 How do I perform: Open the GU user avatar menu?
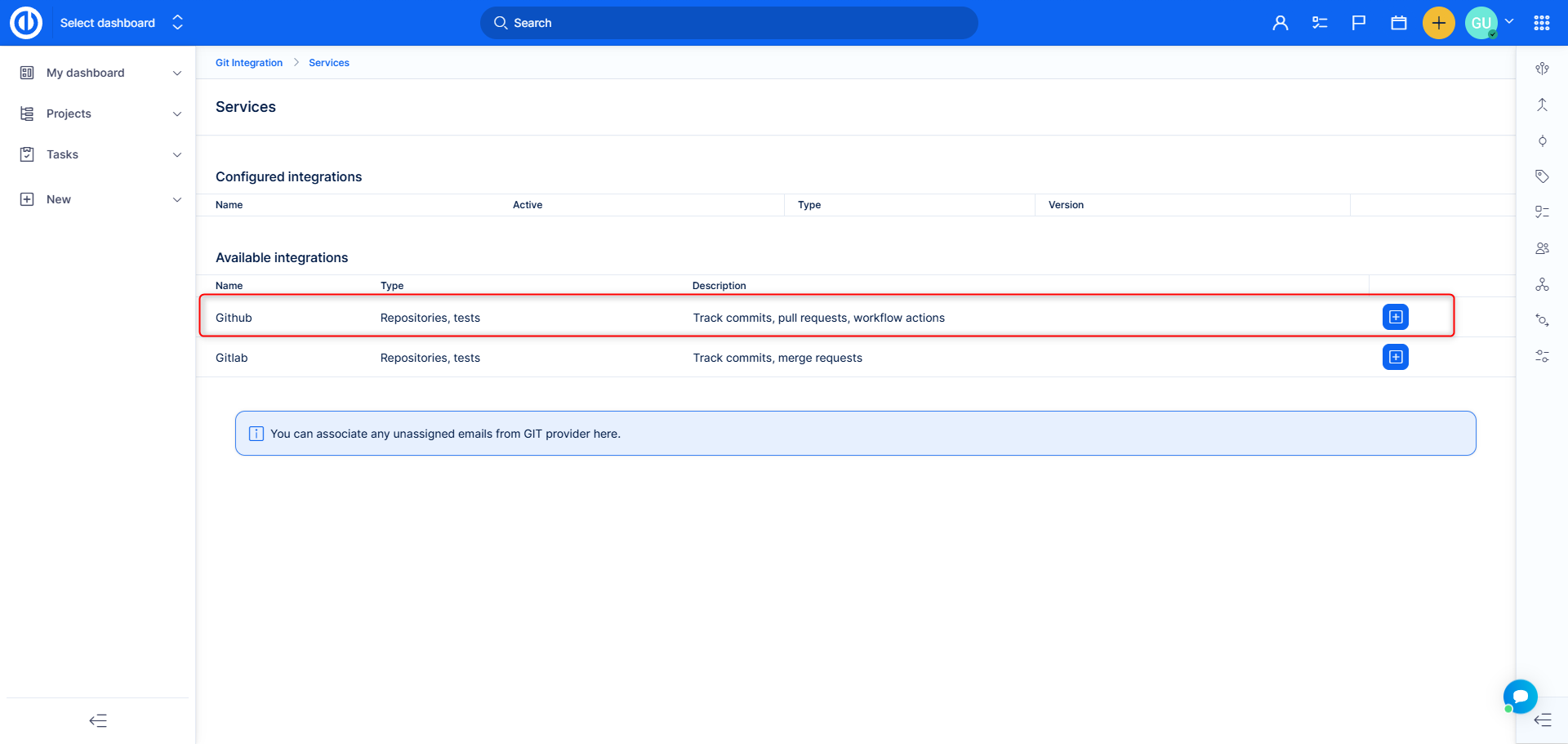1481,23
